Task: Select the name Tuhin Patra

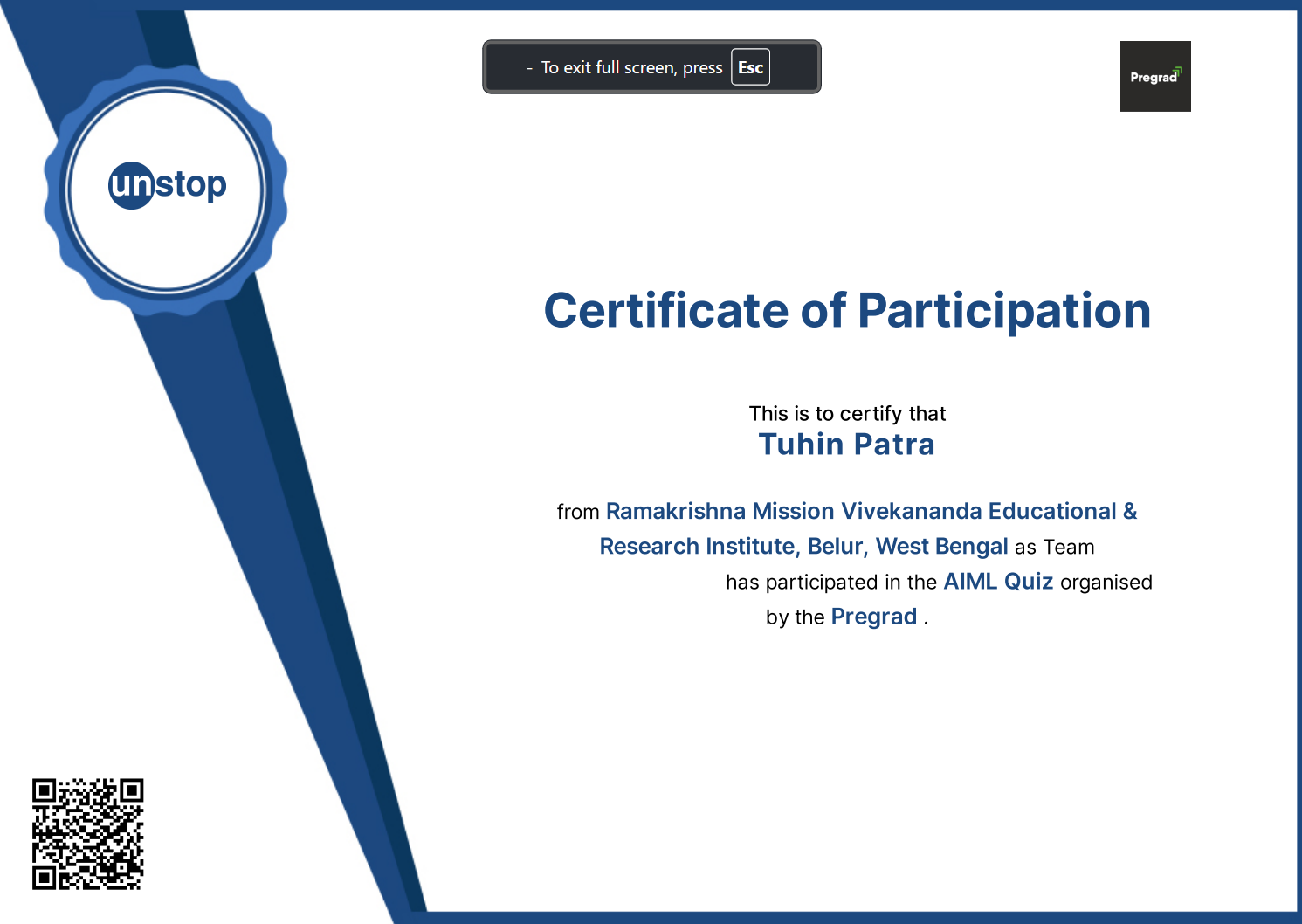Action: (846, 445)
